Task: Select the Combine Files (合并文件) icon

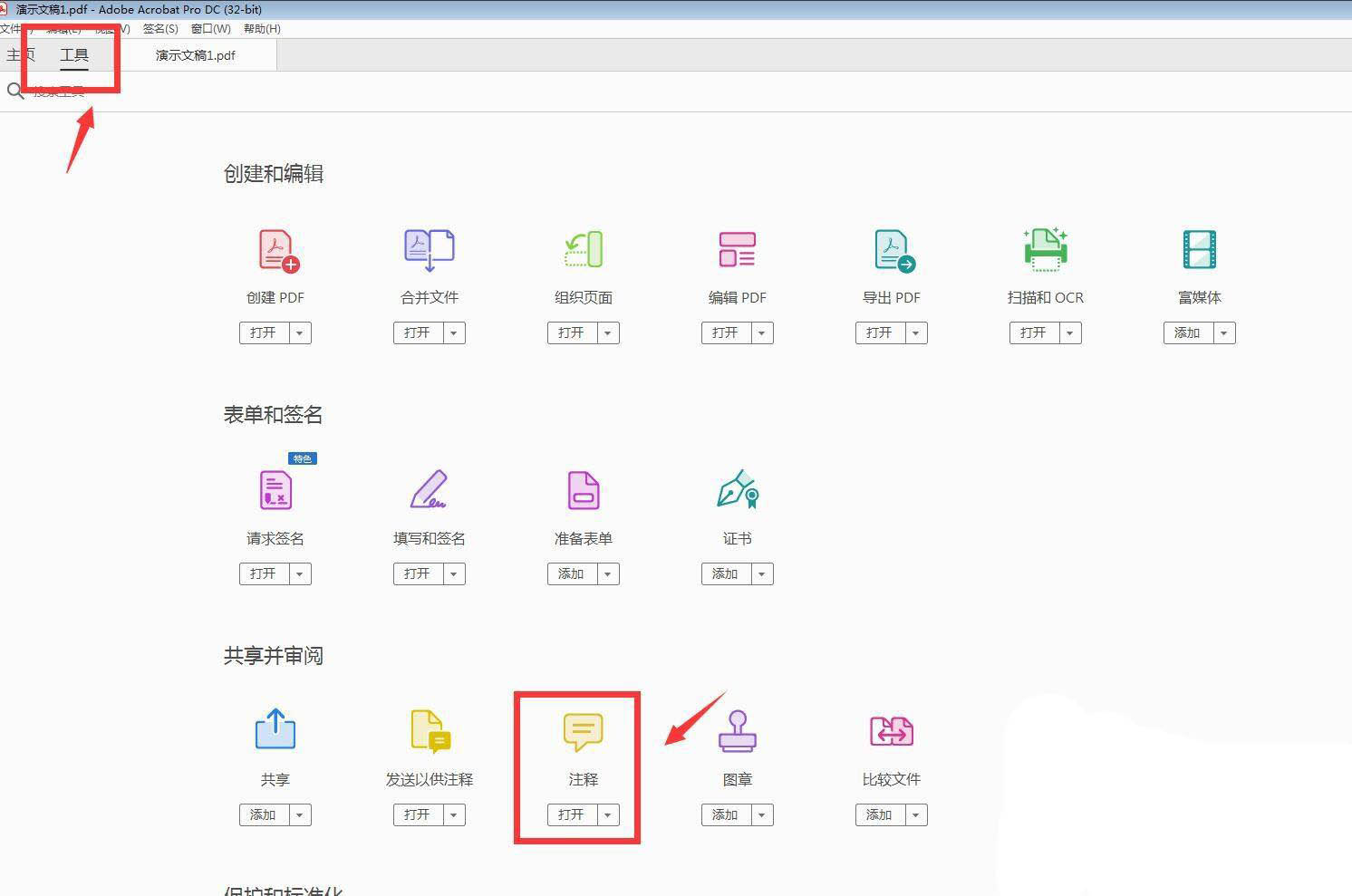Action: click(x=430, y=250)
